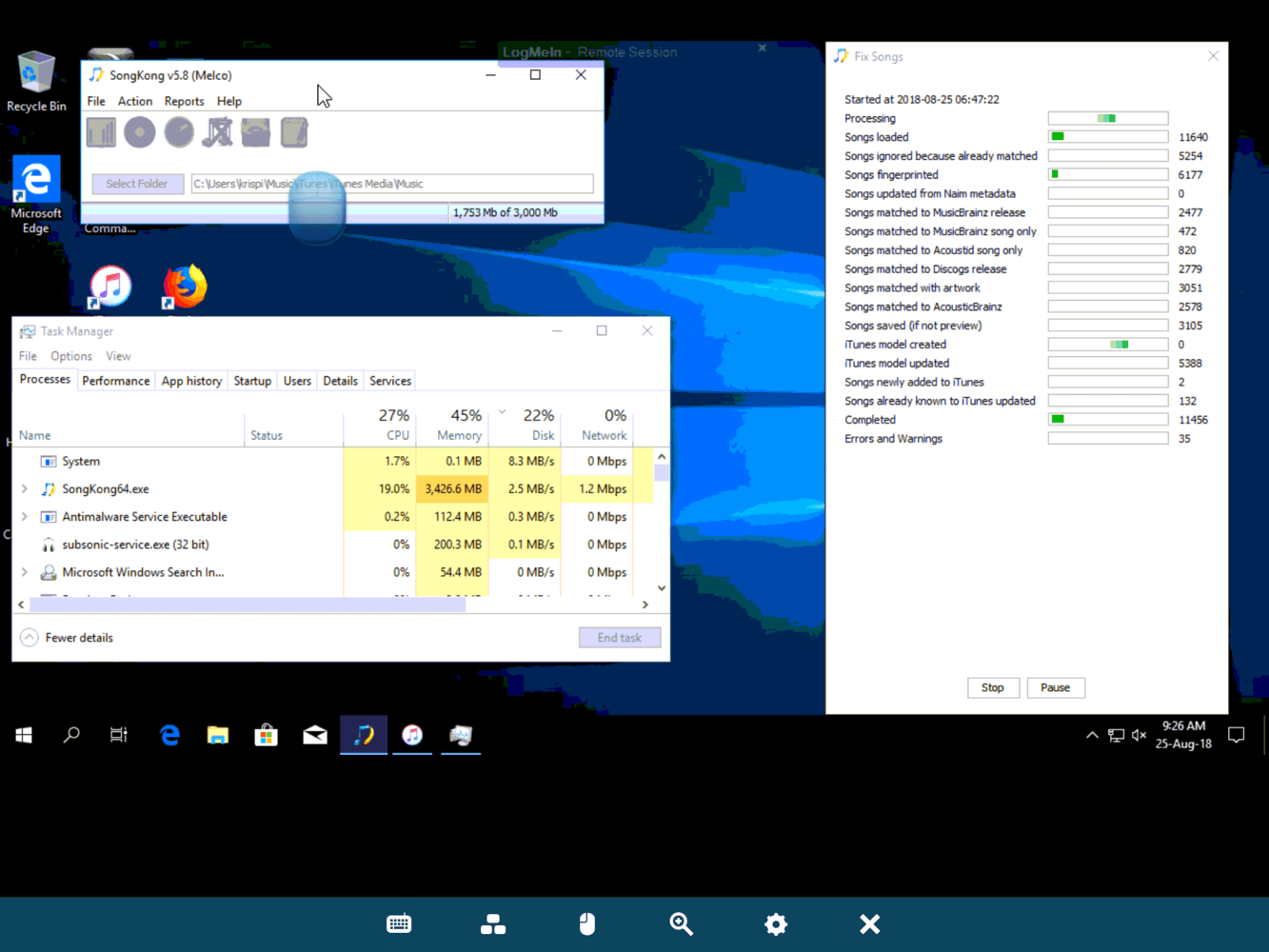Open the Recycle Bin desktop icon

pyautogui.click(x=36, y=82)
